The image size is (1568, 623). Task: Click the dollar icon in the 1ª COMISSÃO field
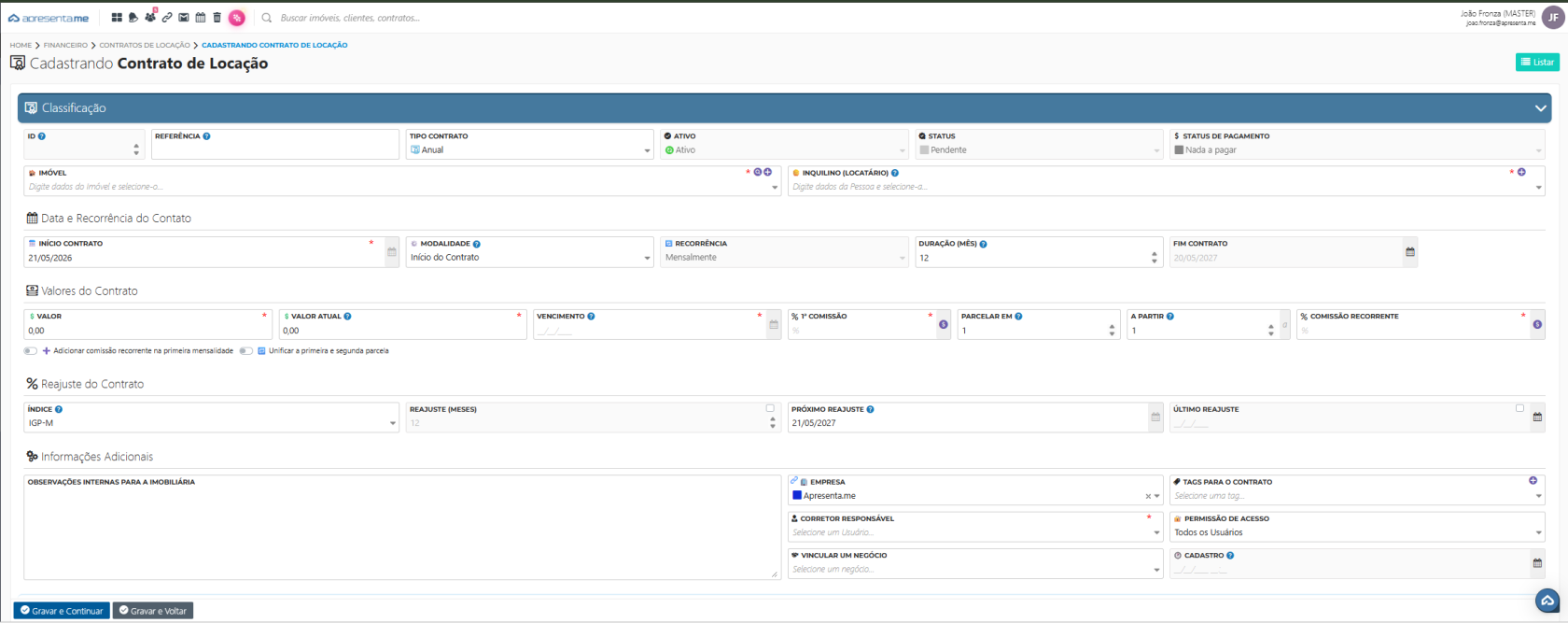coord(944,325)
